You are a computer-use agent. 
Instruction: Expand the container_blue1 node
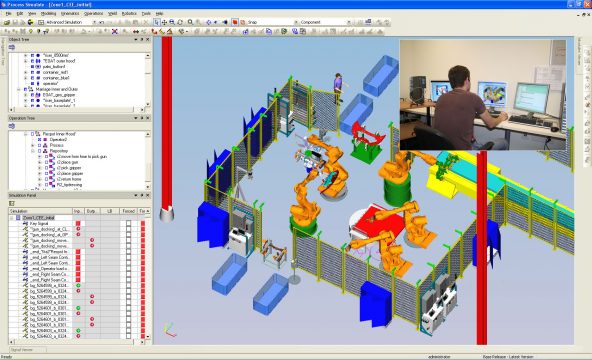tap(26, 78)
